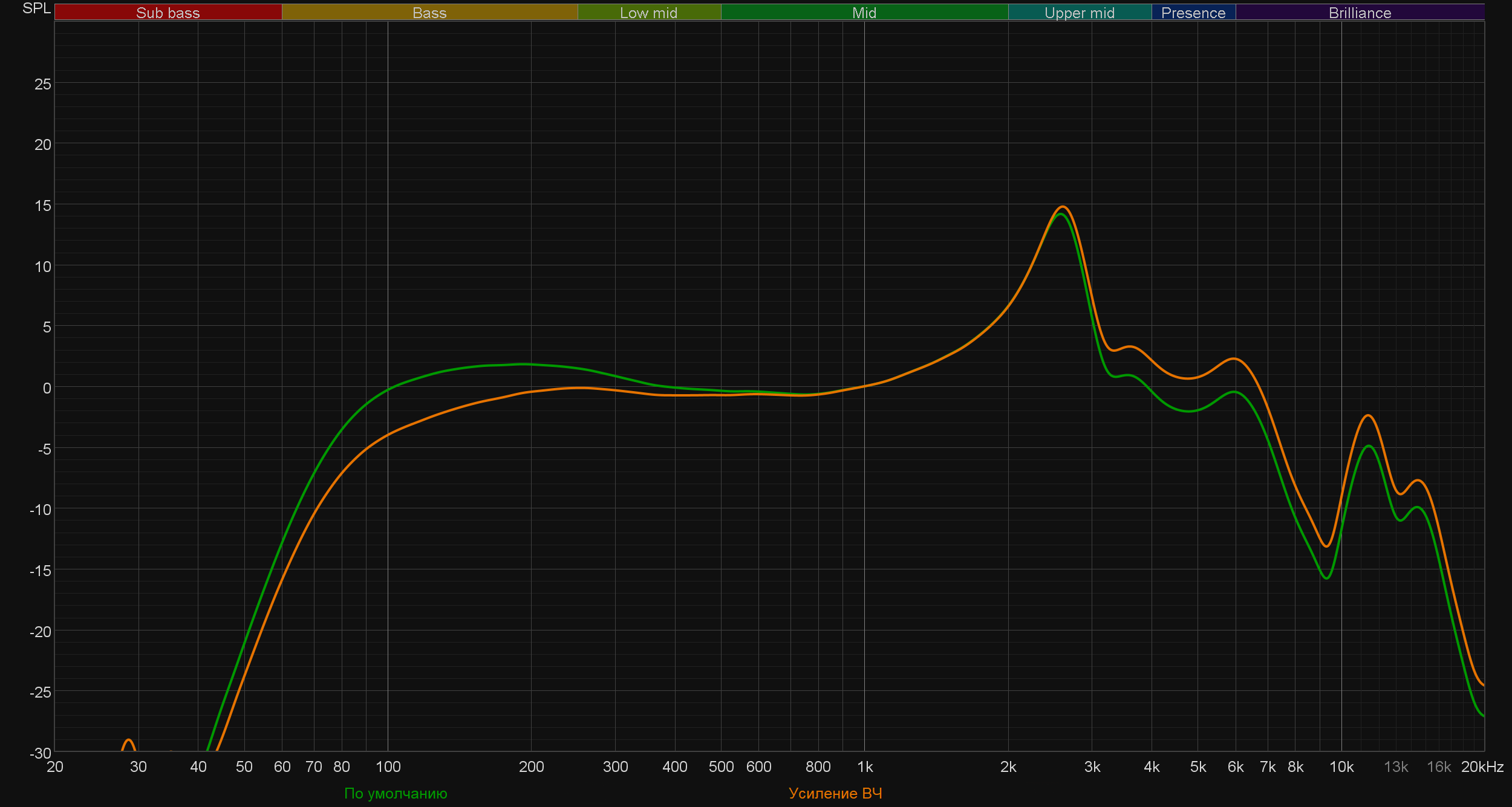The image size is (1512, 807).
Task: Click the 100 Hz axis label
Action: pos(388,766)
